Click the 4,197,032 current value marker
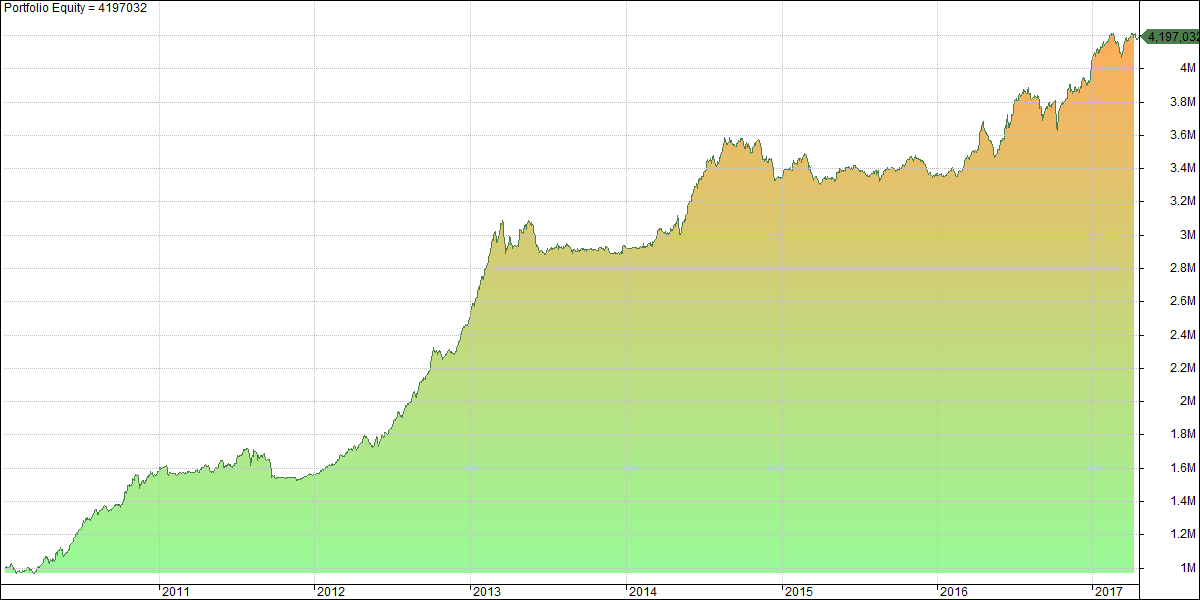Screen dimensions: 1200x600 coord(1171,37)
